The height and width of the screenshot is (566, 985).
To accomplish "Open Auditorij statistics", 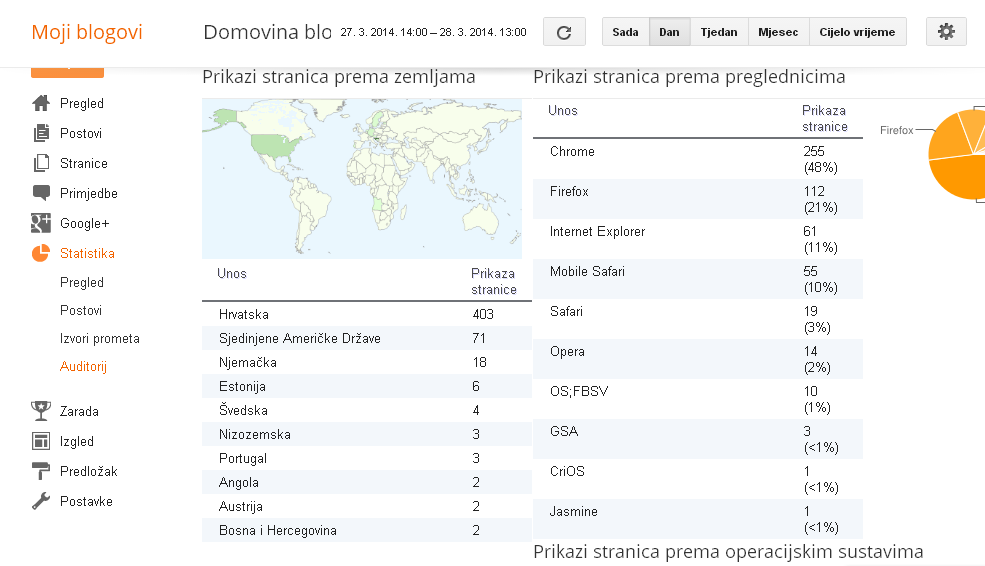I will point(83,366).
